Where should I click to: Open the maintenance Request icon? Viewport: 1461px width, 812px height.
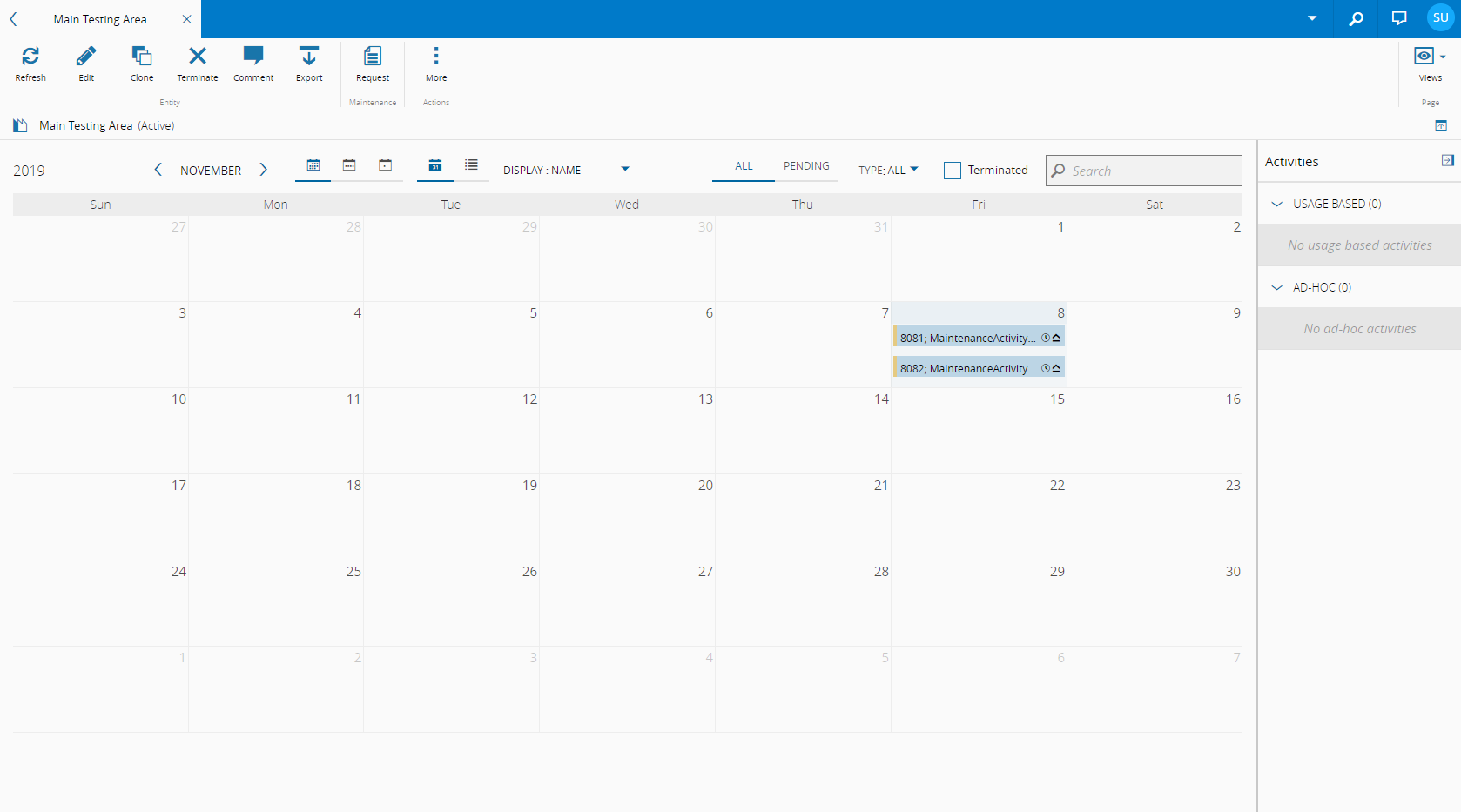[373, 64]
